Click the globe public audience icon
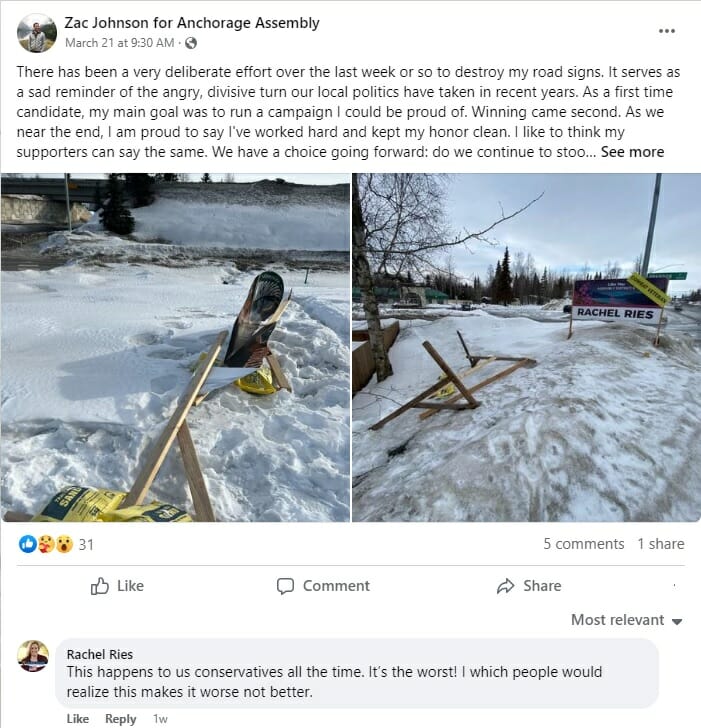Image resolution: width=701 pixels, height=728 pixels. coord(191,43)
